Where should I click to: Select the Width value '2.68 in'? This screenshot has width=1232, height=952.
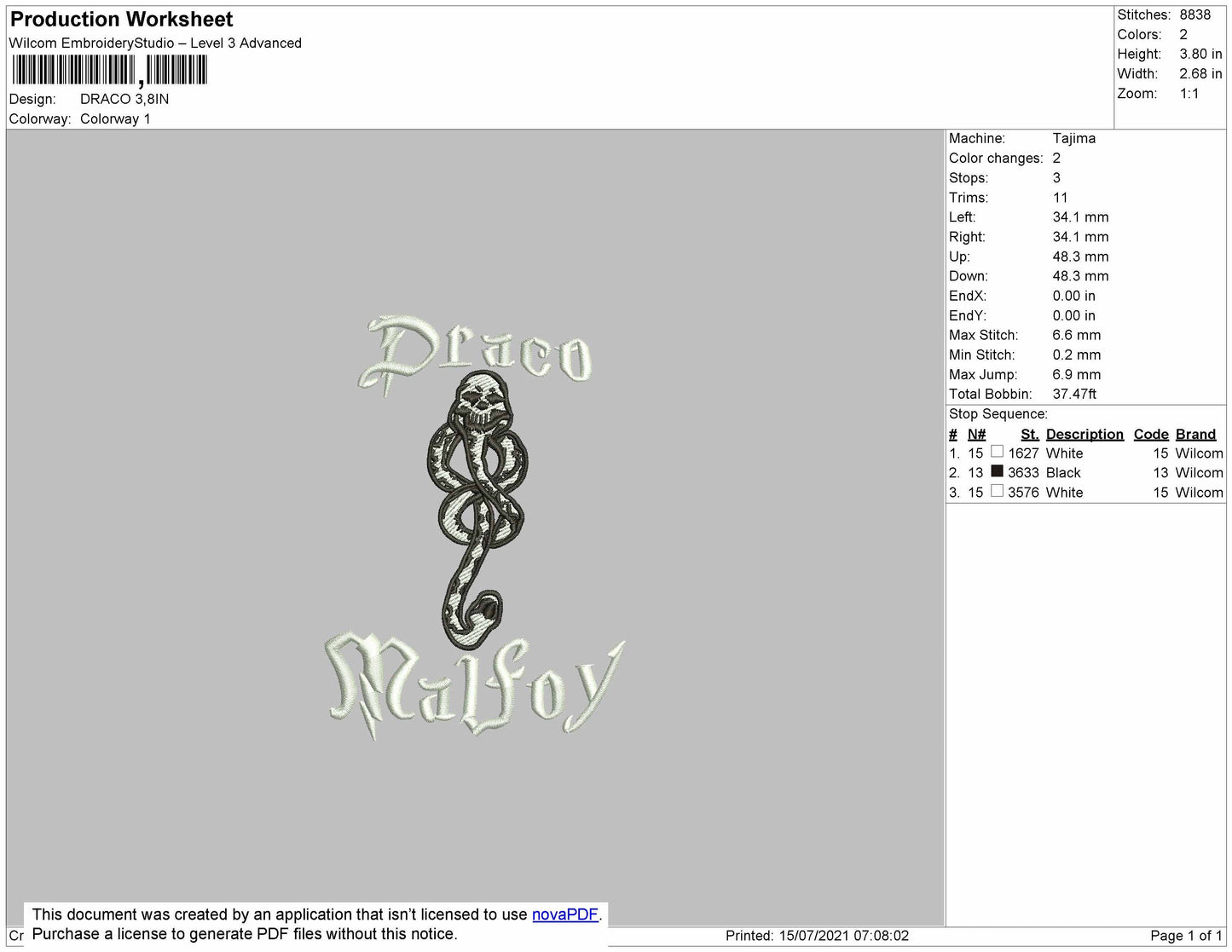coord(1200,74)
